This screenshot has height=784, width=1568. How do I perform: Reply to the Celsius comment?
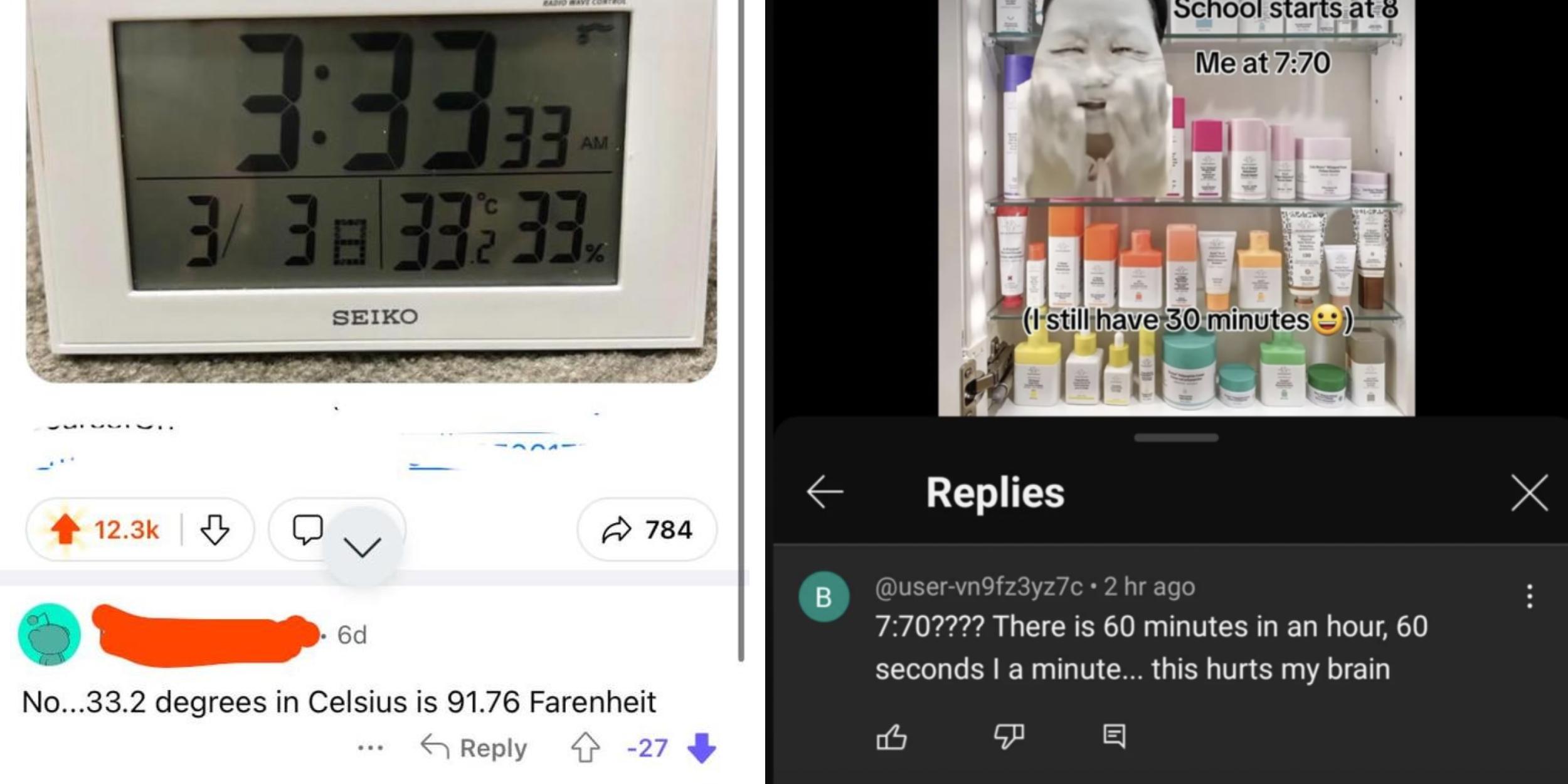click(x=474, y=748)
